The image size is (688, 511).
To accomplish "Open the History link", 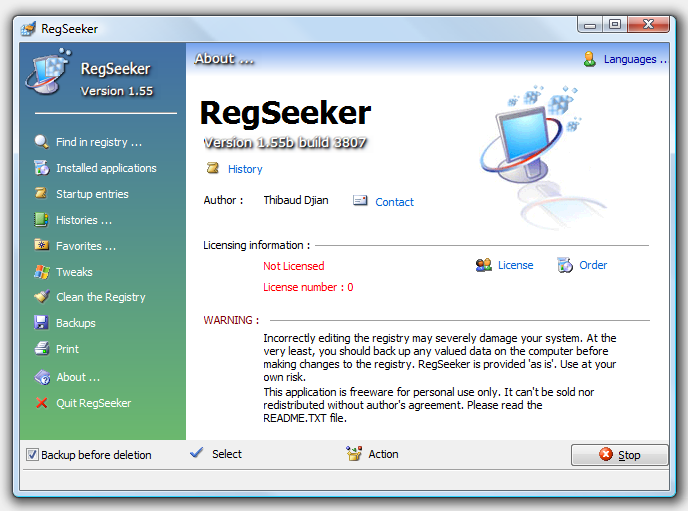I will coord(245,169).
